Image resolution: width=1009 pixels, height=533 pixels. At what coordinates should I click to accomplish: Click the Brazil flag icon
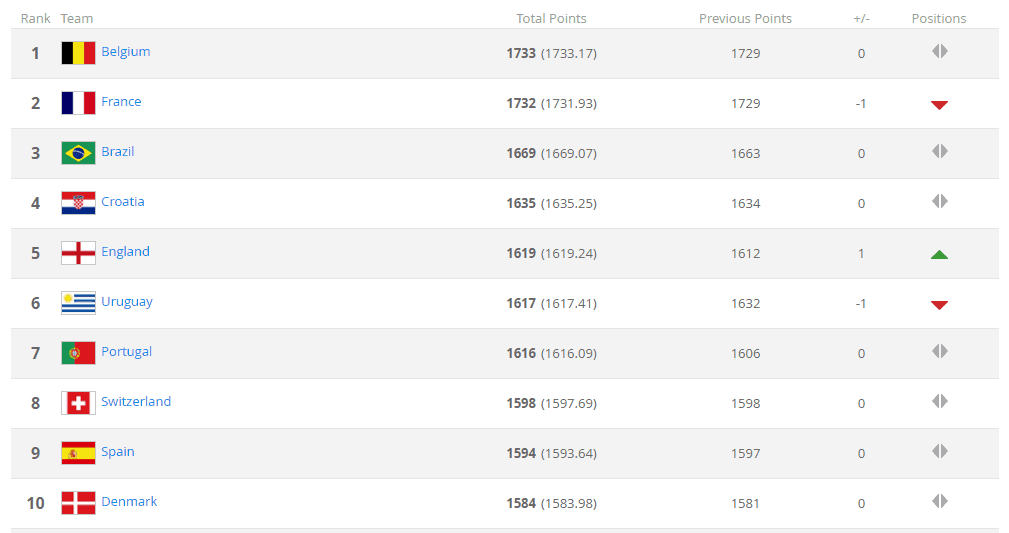coord(79,153)
